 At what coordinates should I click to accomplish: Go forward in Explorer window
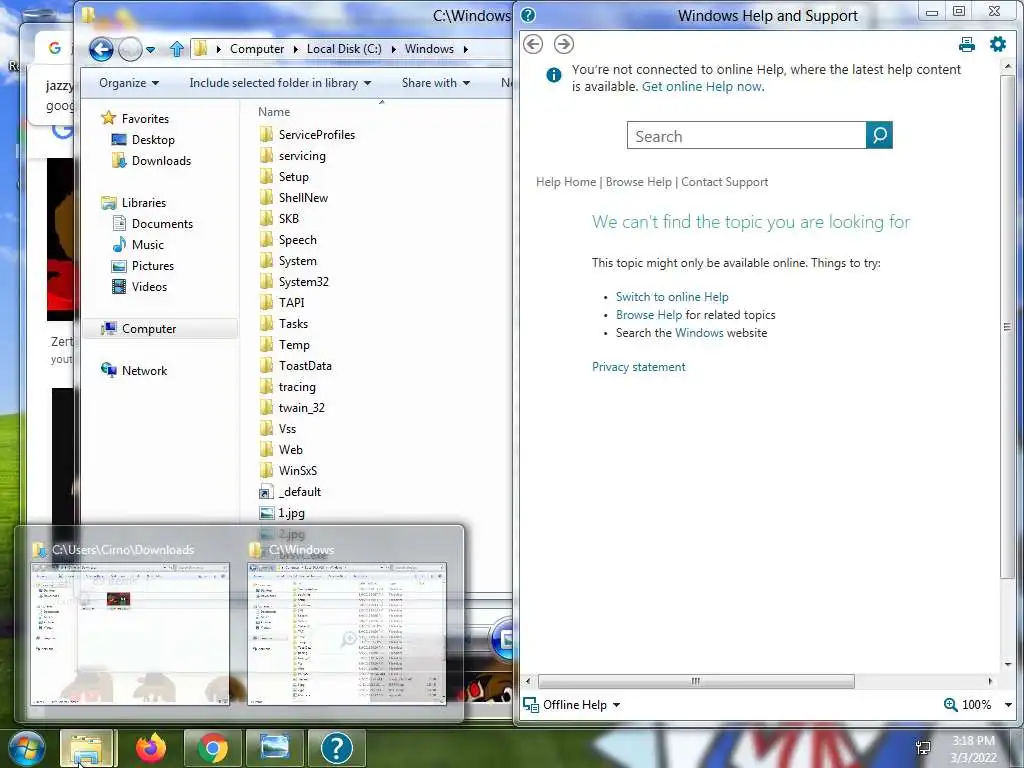tap(130, 49)
